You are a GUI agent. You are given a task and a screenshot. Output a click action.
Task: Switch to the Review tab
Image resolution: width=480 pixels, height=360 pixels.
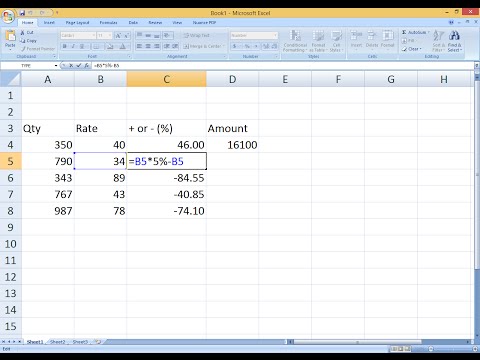pos(155,23)
